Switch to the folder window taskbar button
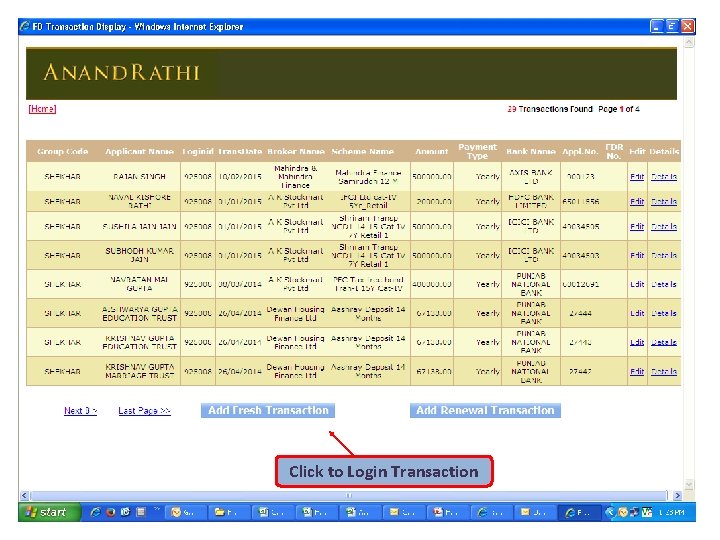The width and height of the screenshot is (720, 540). coord(228,512)
